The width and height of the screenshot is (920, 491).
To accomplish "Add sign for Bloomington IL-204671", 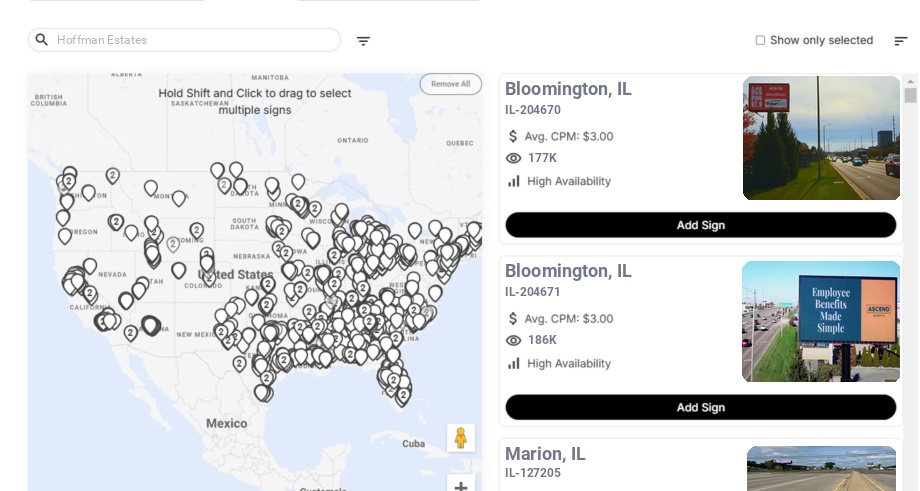I will pyautogui.click(x=700, y=407).
